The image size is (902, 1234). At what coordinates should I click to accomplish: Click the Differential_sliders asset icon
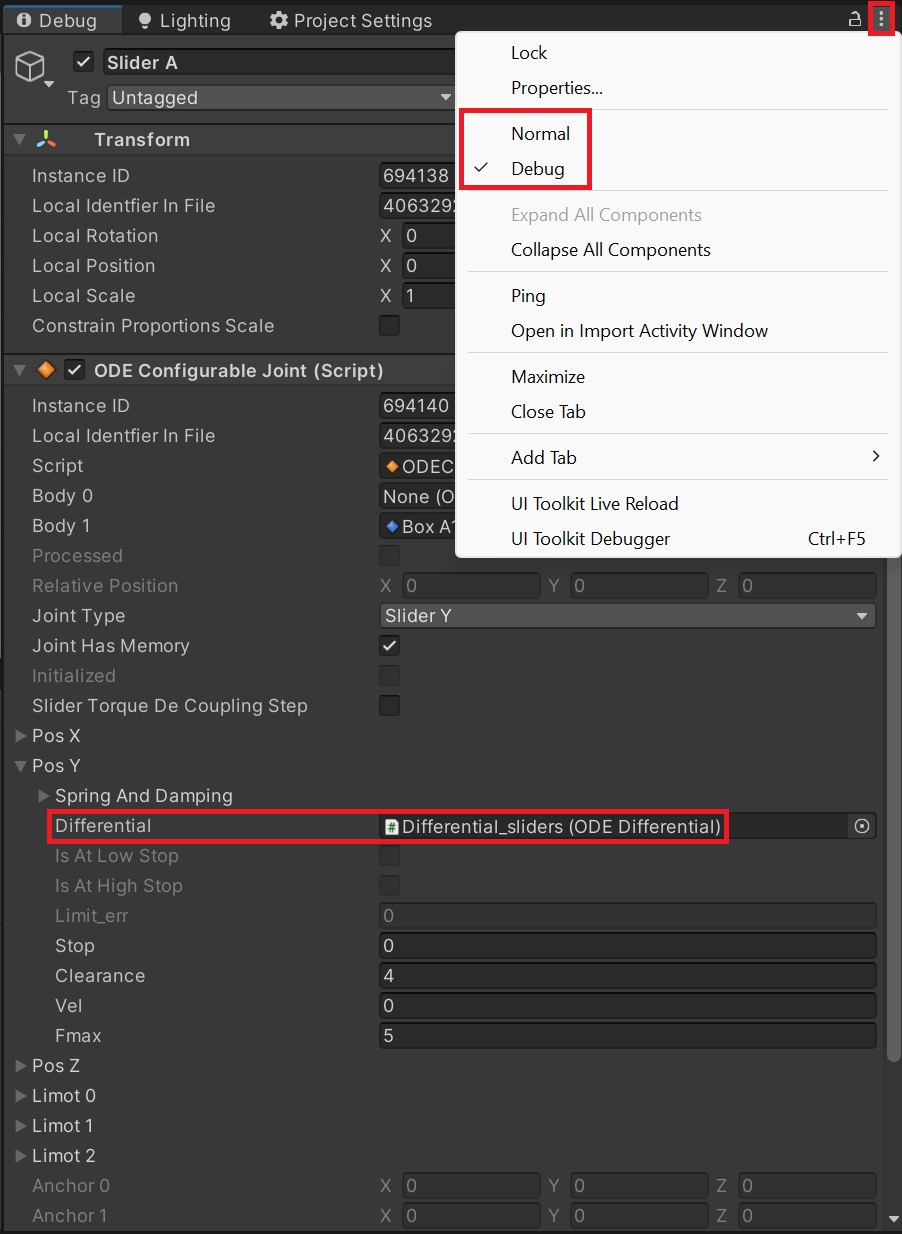point(394,826)
